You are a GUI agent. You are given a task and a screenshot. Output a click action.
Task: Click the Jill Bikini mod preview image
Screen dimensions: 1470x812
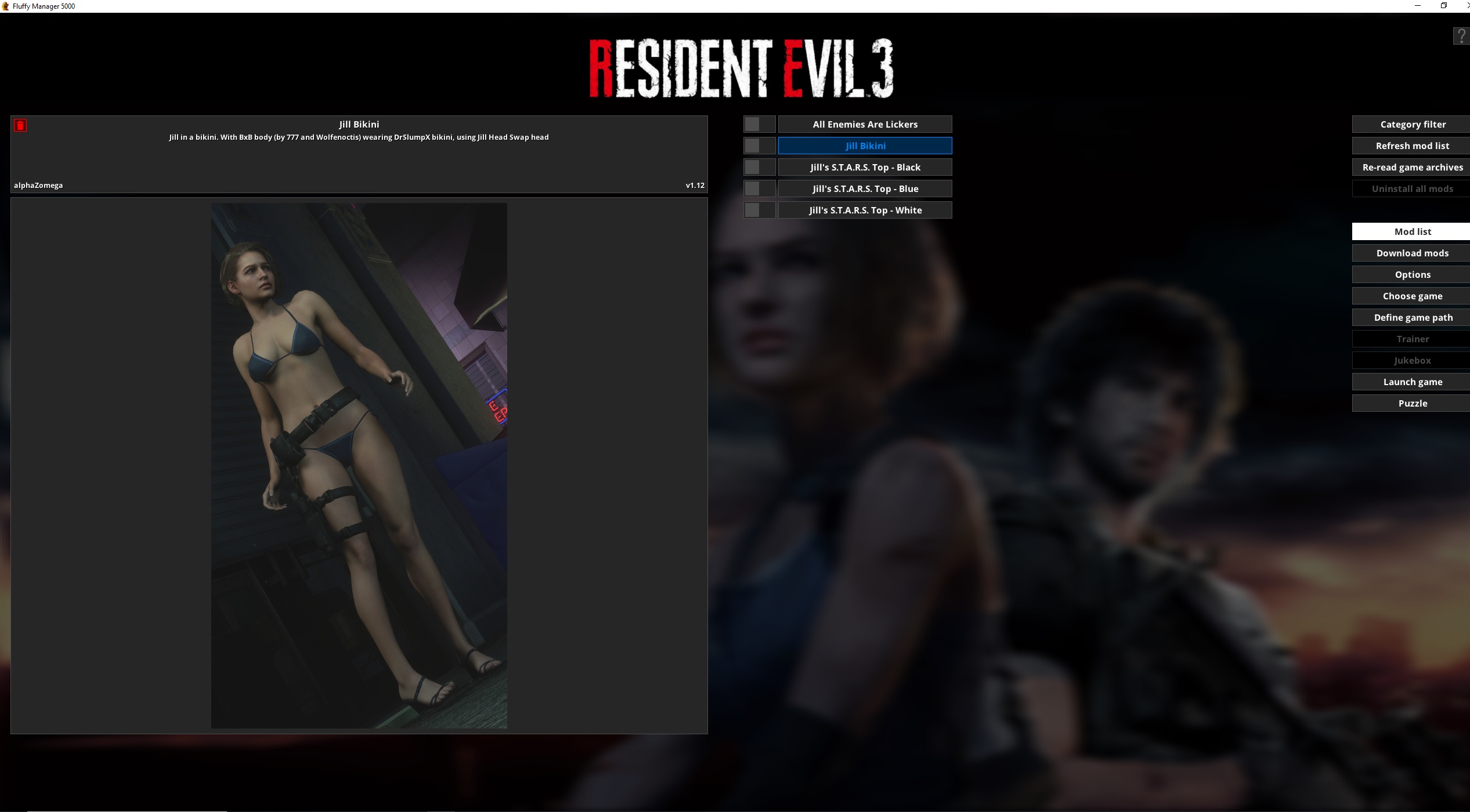pyautogui.click(x=359, y=465)
